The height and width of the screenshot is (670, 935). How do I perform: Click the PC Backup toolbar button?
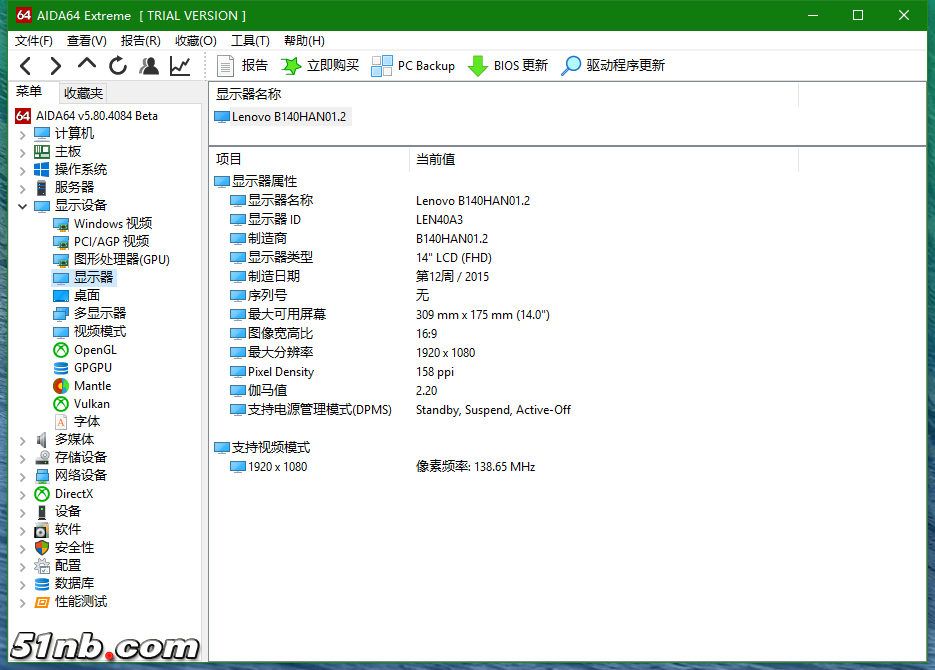point(413,66)
